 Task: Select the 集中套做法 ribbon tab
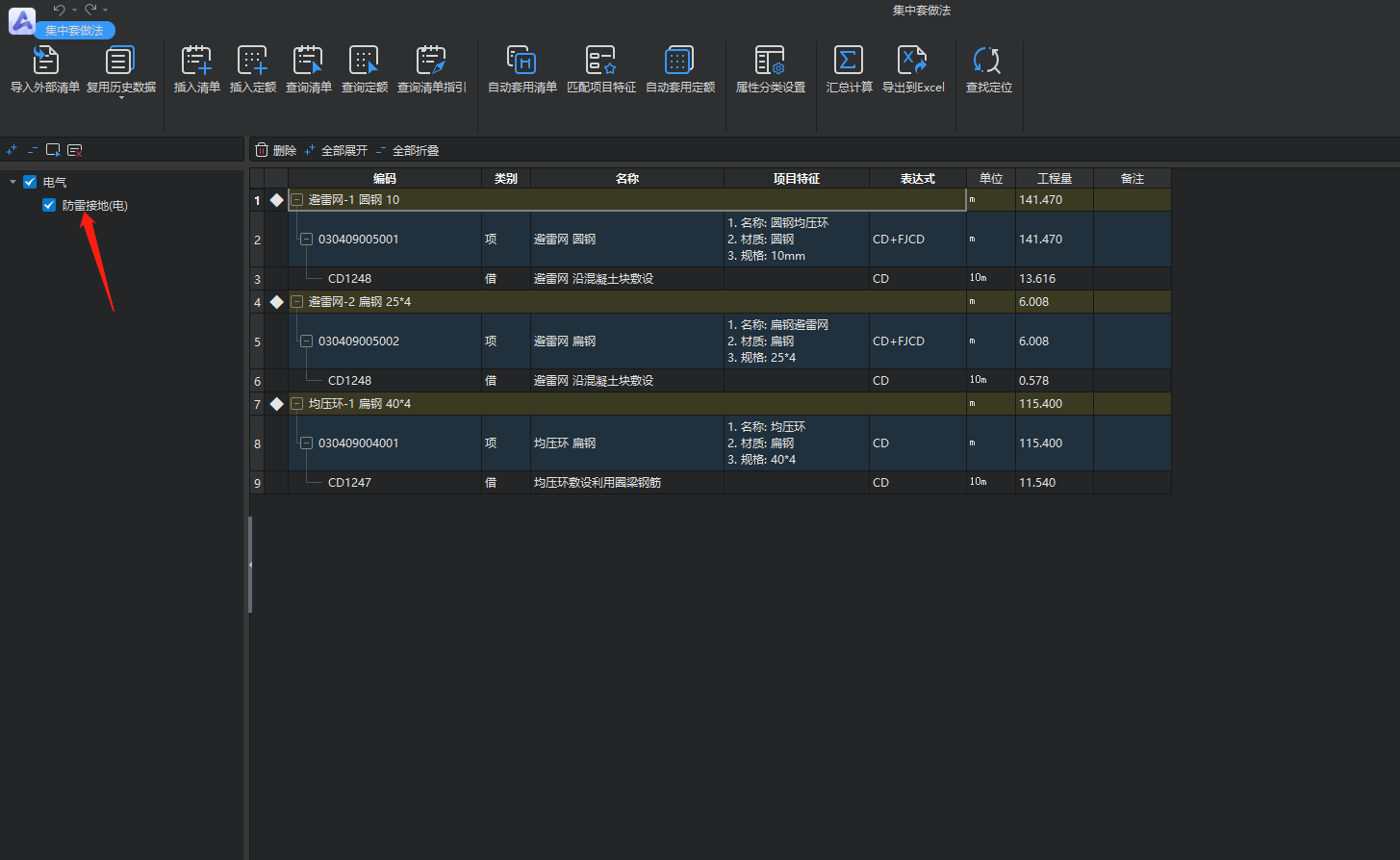(74, 31)
